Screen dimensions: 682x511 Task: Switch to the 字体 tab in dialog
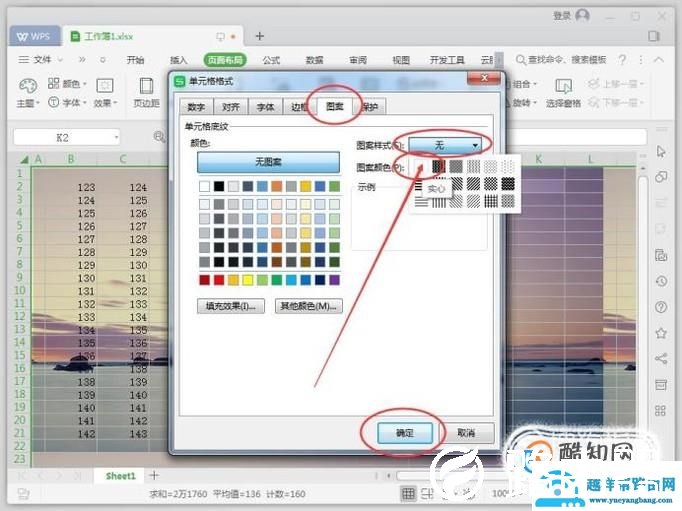click(265, 107)
